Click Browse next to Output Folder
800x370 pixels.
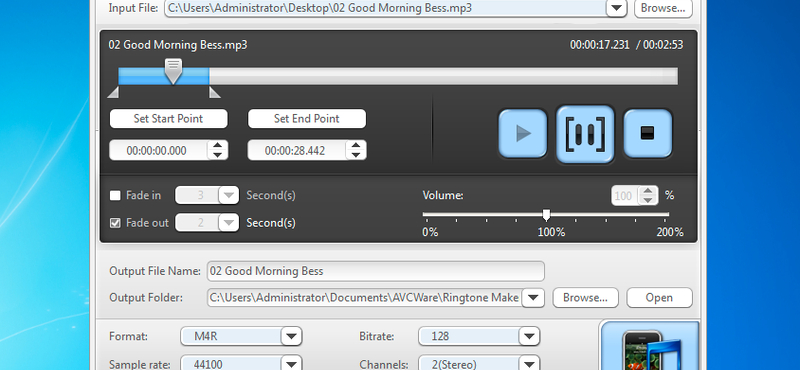pos(585,298)
